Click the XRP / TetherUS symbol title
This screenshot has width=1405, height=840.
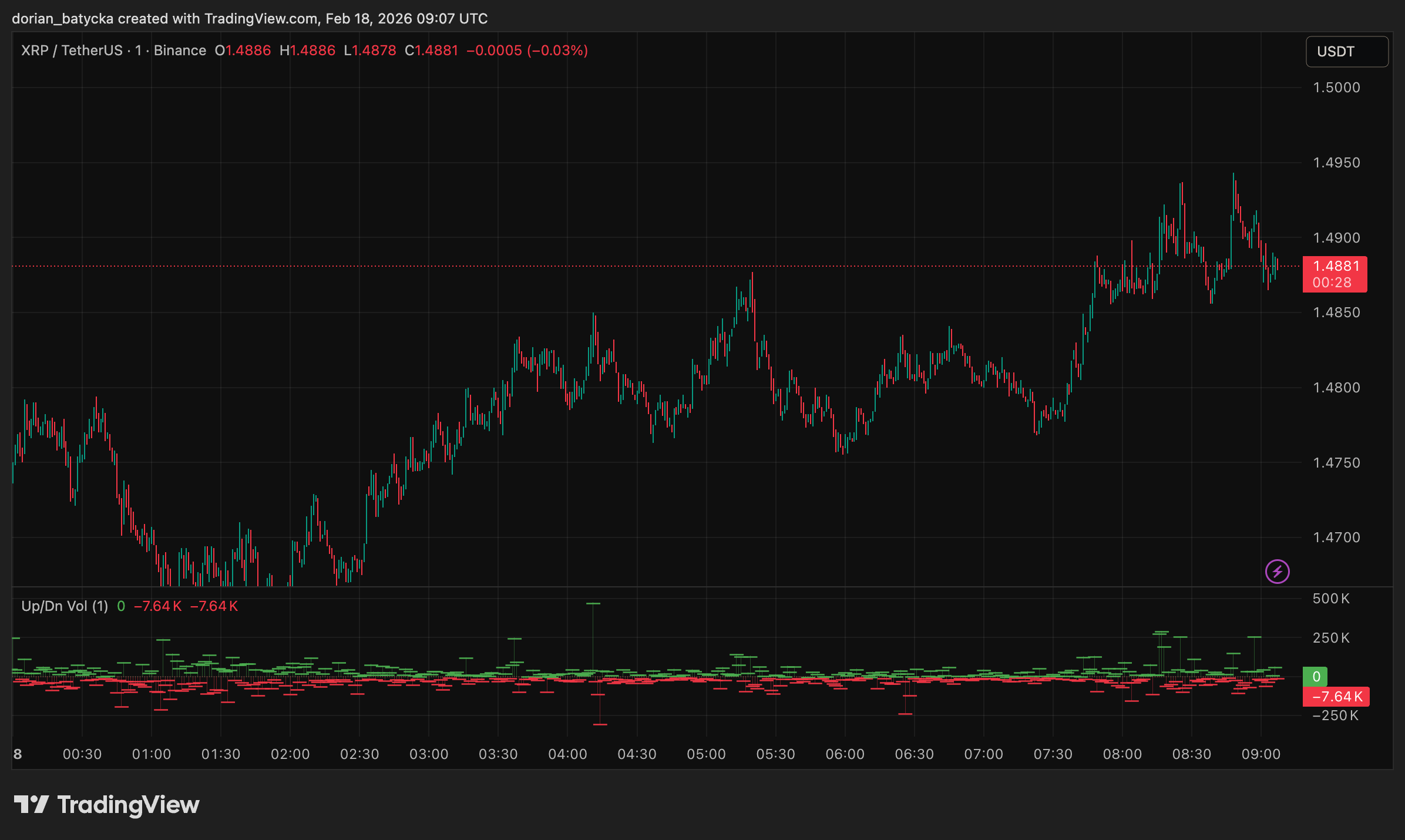click(72, 51)
